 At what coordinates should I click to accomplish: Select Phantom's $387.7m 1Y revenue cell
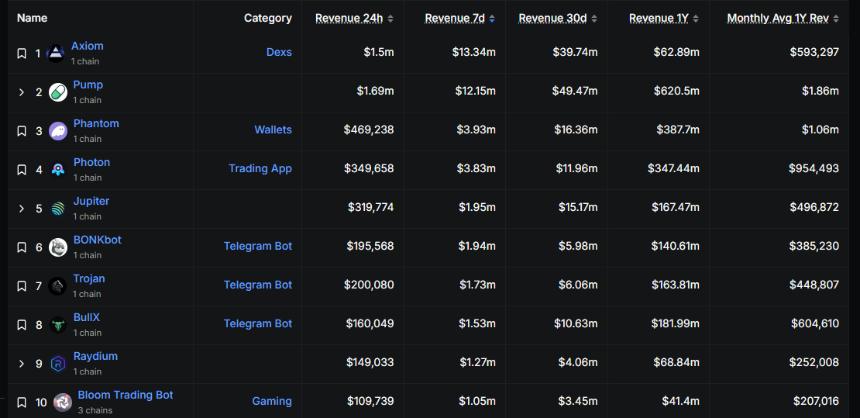pos(678,130)
